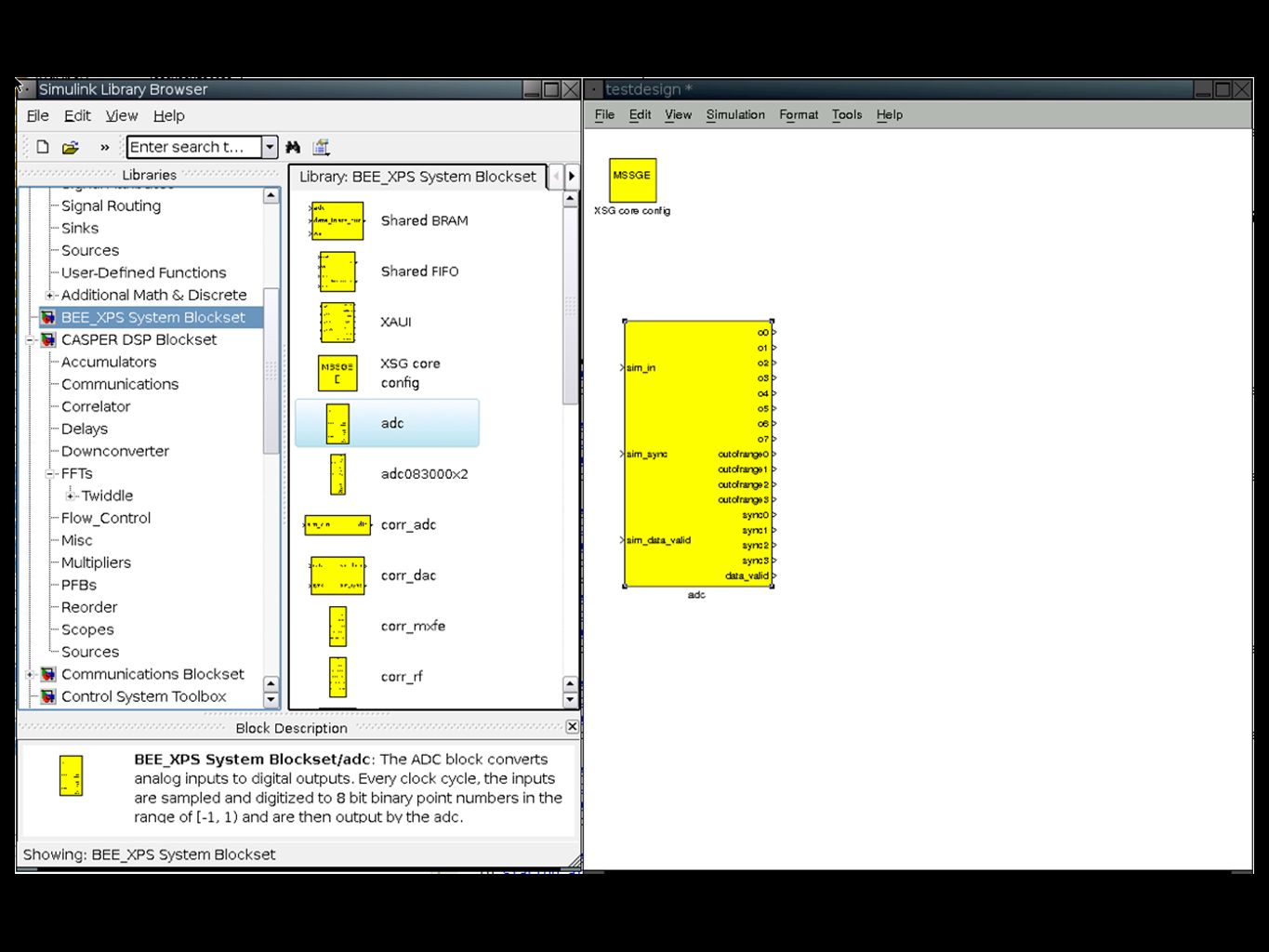This screenshot has width=1269, height=952.
Task: Open View menu in Library Browser
Action: click(122, 115)
